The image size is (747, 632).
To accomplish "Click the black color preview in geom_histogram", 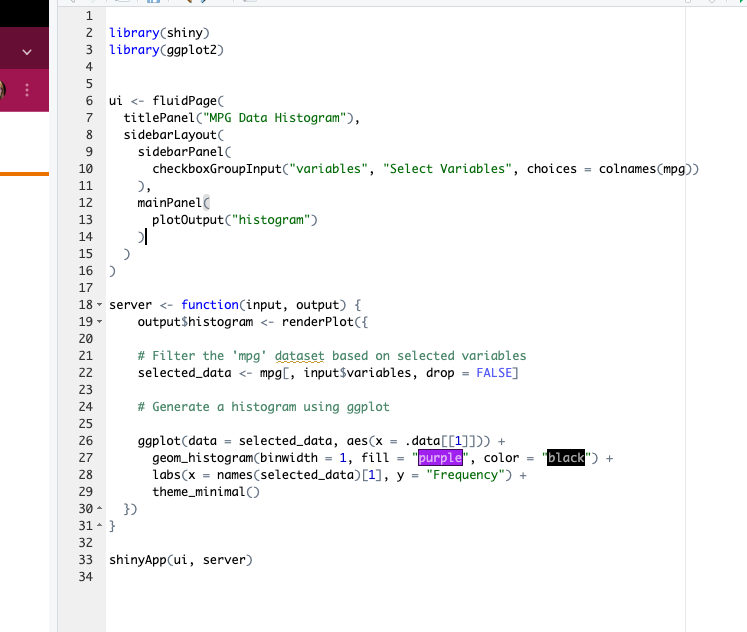I will 565,458.
